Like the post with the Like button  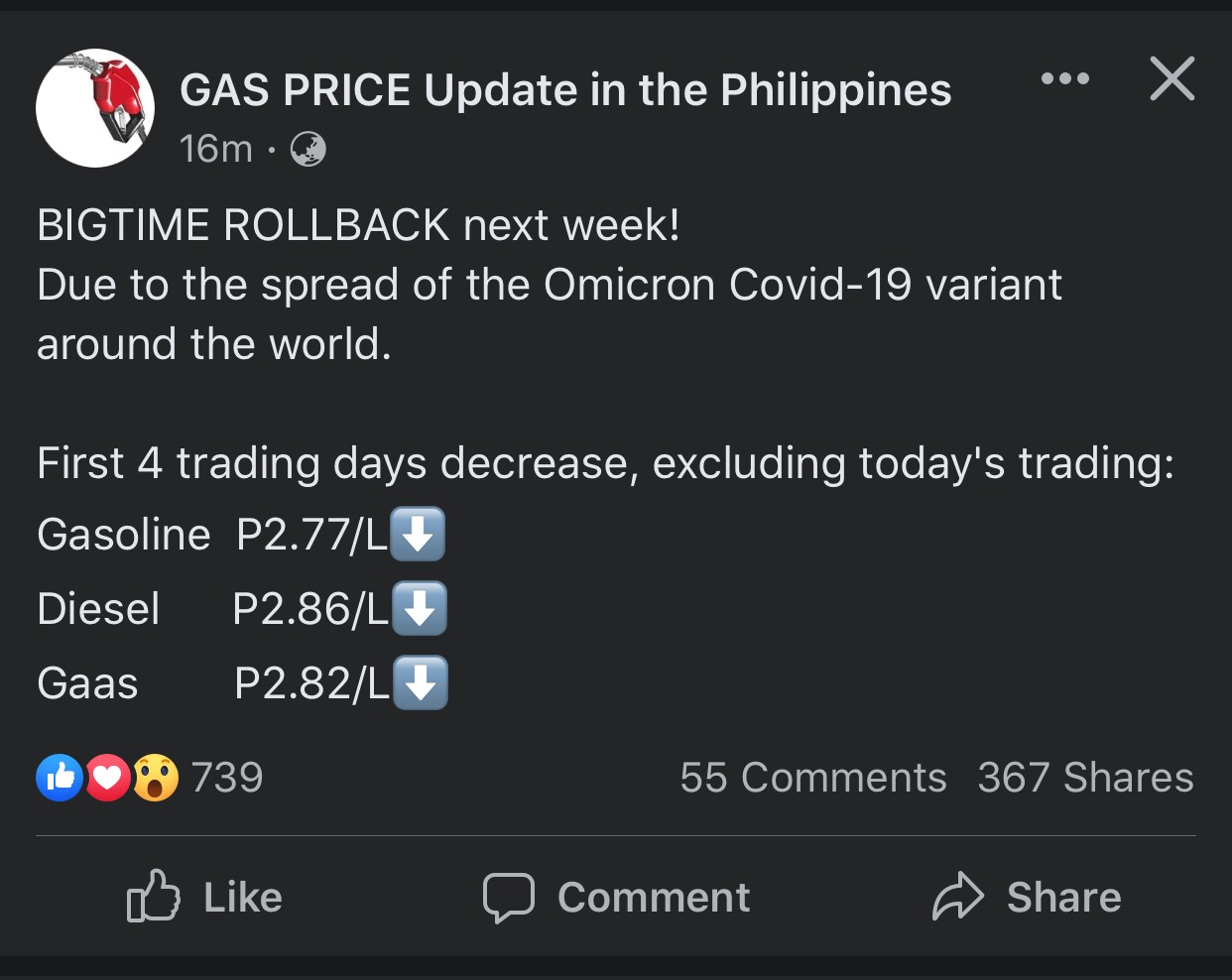coord(205,897)
